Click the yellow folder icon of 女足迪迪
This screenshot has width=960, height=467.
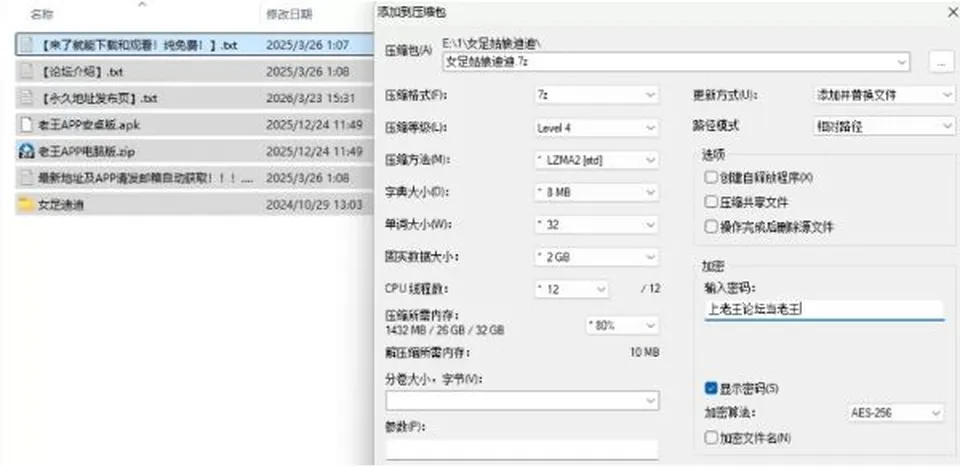(26, 204)
